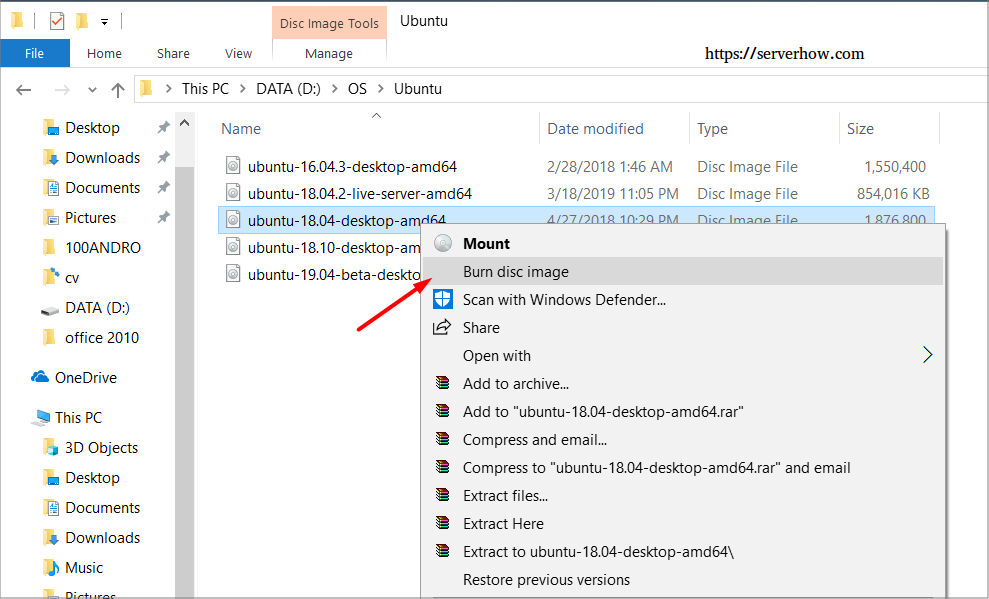This screenshot has height=599, width=989.
Task: Unpin Pictures using its pin icon
Action: [x=163, y=217]
